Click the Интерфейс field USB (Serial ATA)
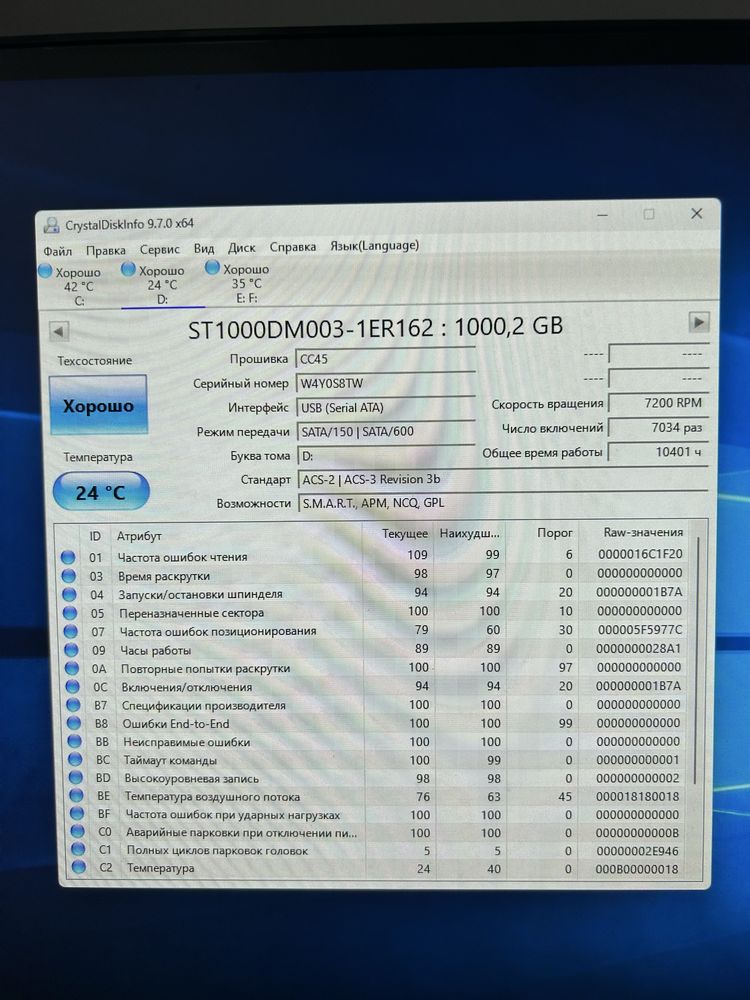This screenshot has height=1000, width=750. tap(385, 407)
